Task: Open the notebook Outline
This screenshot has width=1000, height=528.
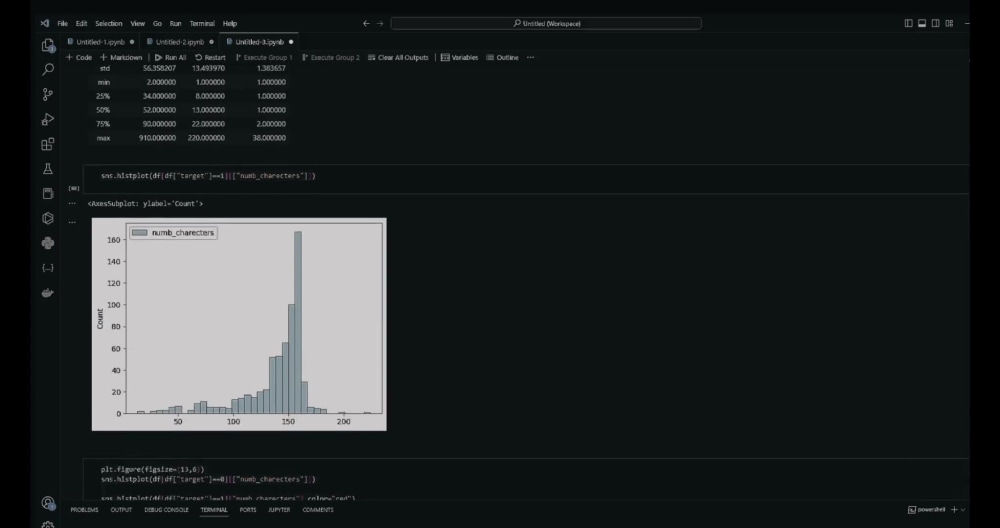Action: tap(503, 57)
